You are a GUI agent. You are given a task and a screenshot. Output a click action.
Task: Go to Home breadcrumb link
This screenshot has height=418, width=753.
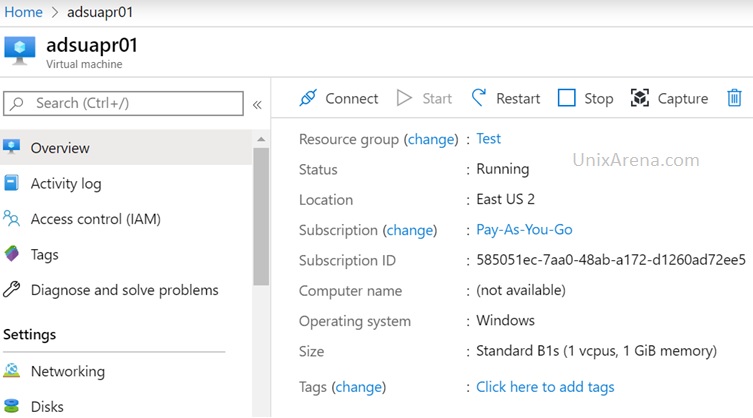pyautogui.click(x=24, y=12)
